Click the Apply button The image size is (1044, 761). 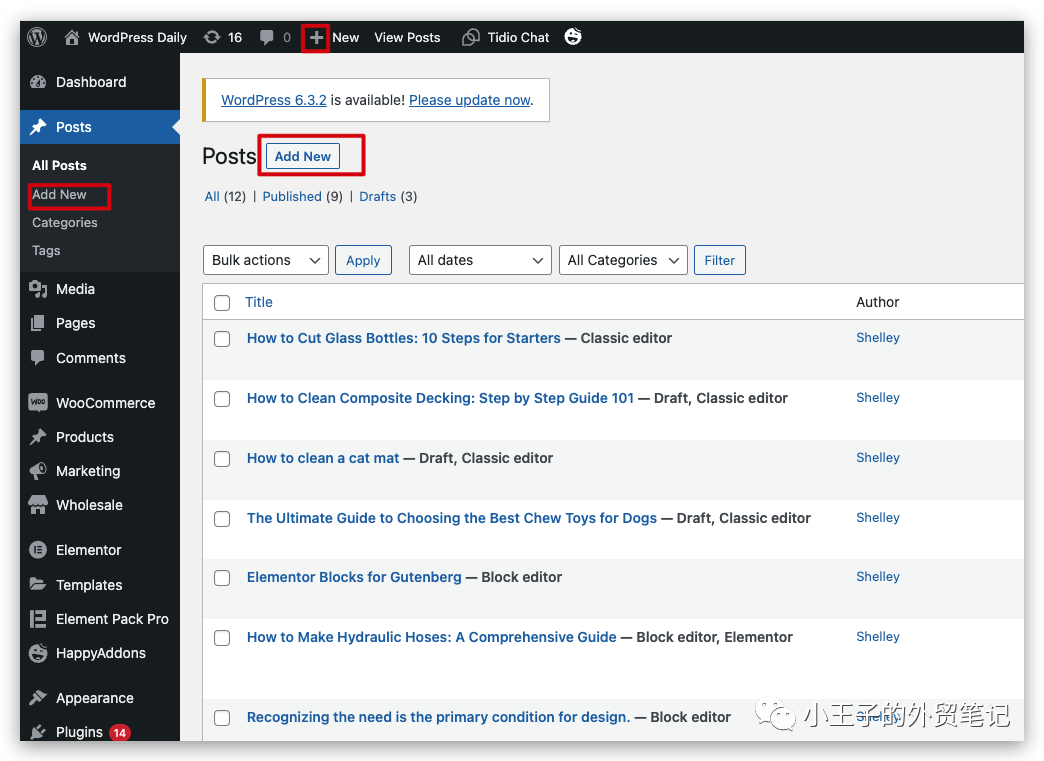363,260
